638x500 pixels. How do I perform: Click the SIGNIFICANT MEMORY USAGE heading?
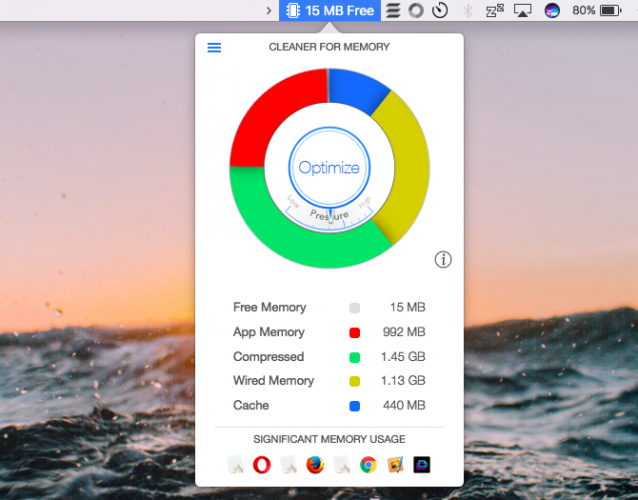click(329, 439)
